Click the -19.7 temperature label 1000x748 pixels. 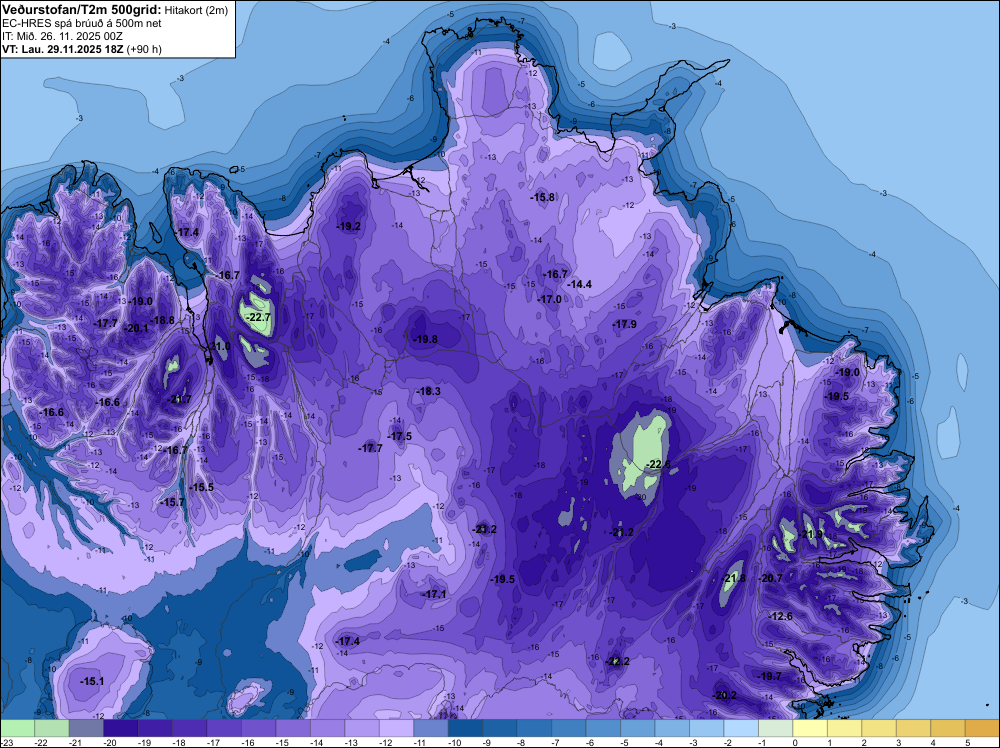coord(769,676)
